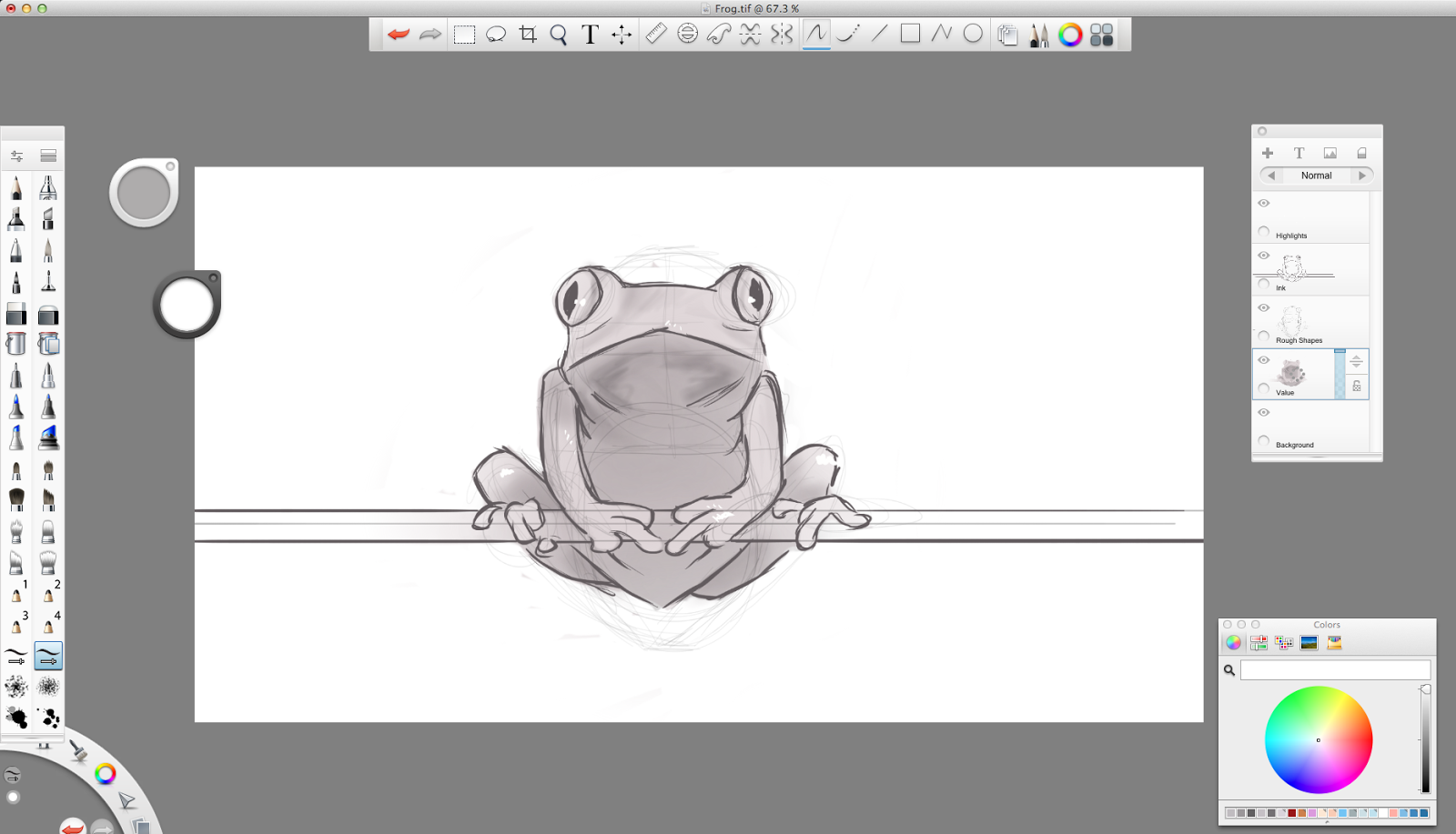1456x834 pixels.
Task: Select the highlighted smear brush in palette
Action: click(x=48, y=656)
